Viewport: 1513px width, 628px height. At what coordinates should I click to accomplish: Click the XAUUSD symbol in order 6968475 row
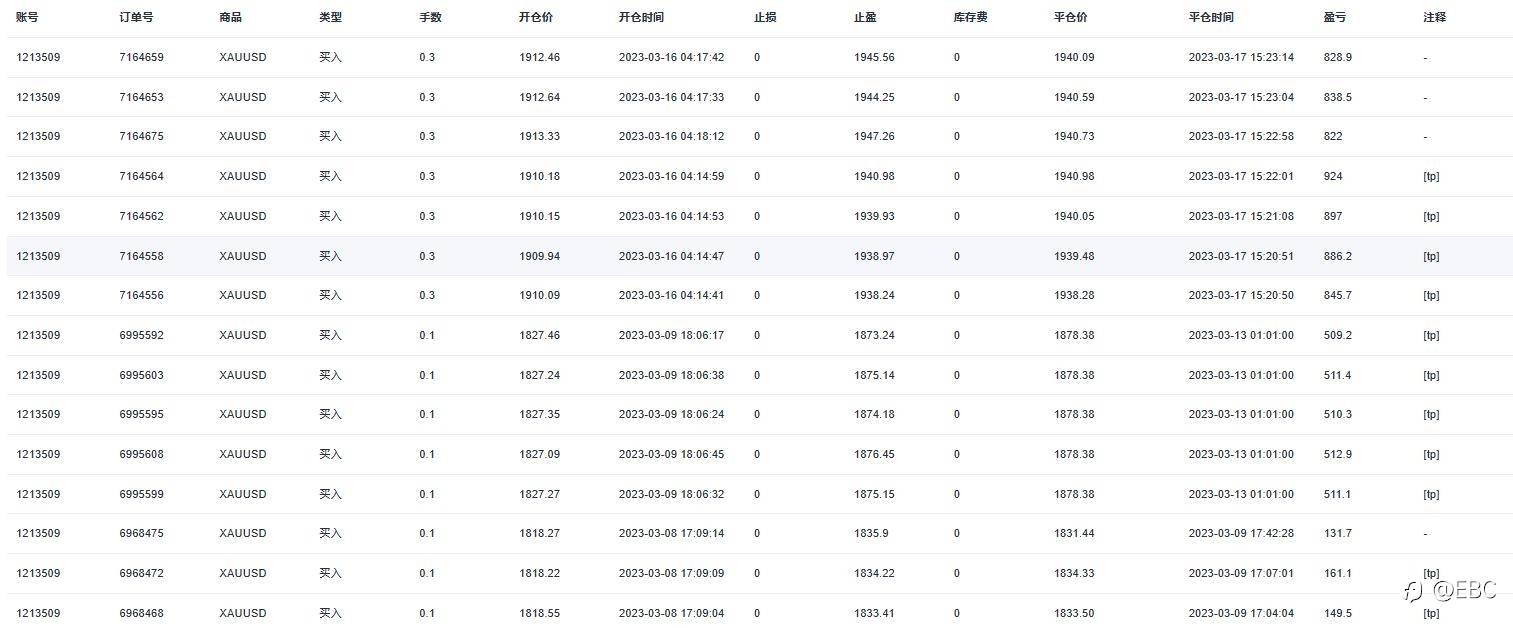pyautogui.click(x=243, y=533)
